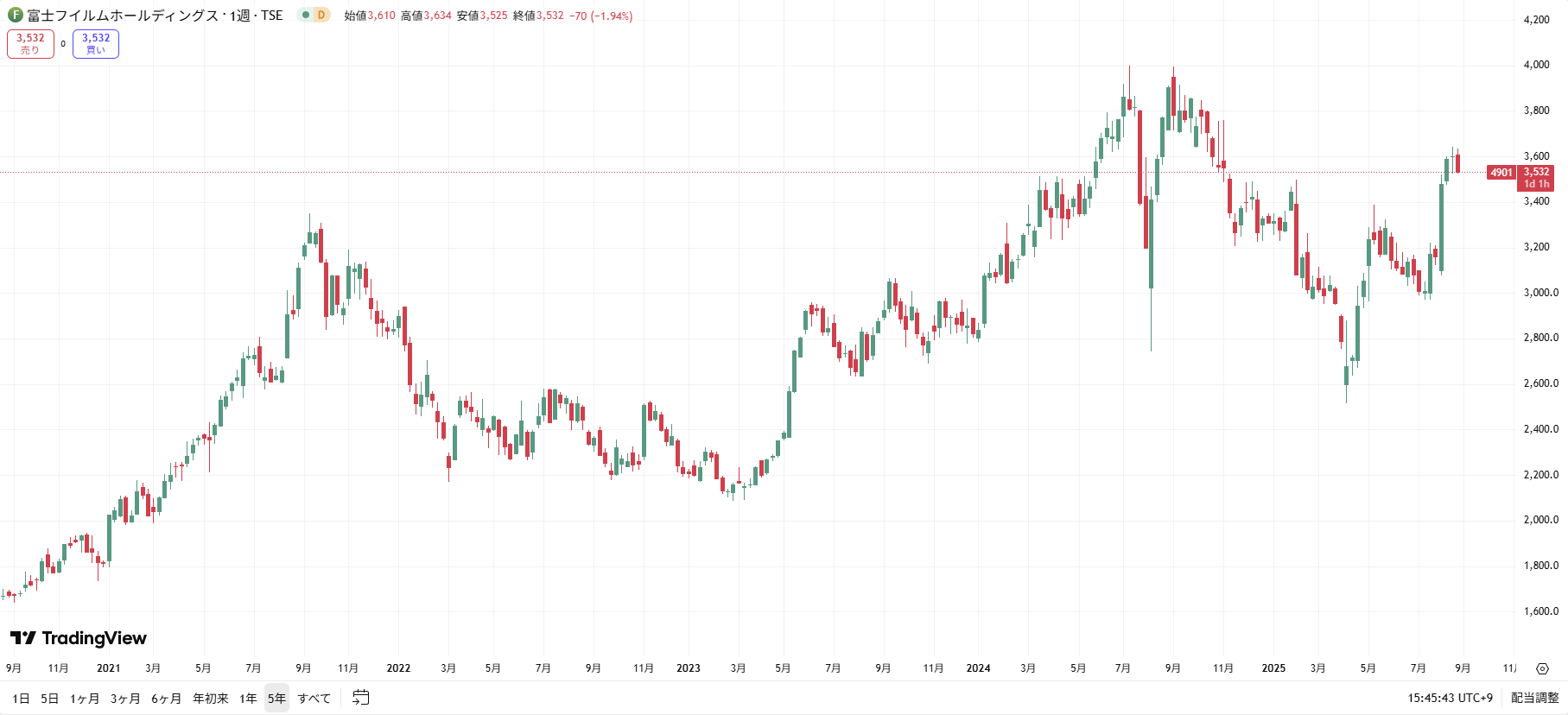Click the 4,000 price axis label
This screenshot has height=715, width=1568.
(x=1536, y=65)
